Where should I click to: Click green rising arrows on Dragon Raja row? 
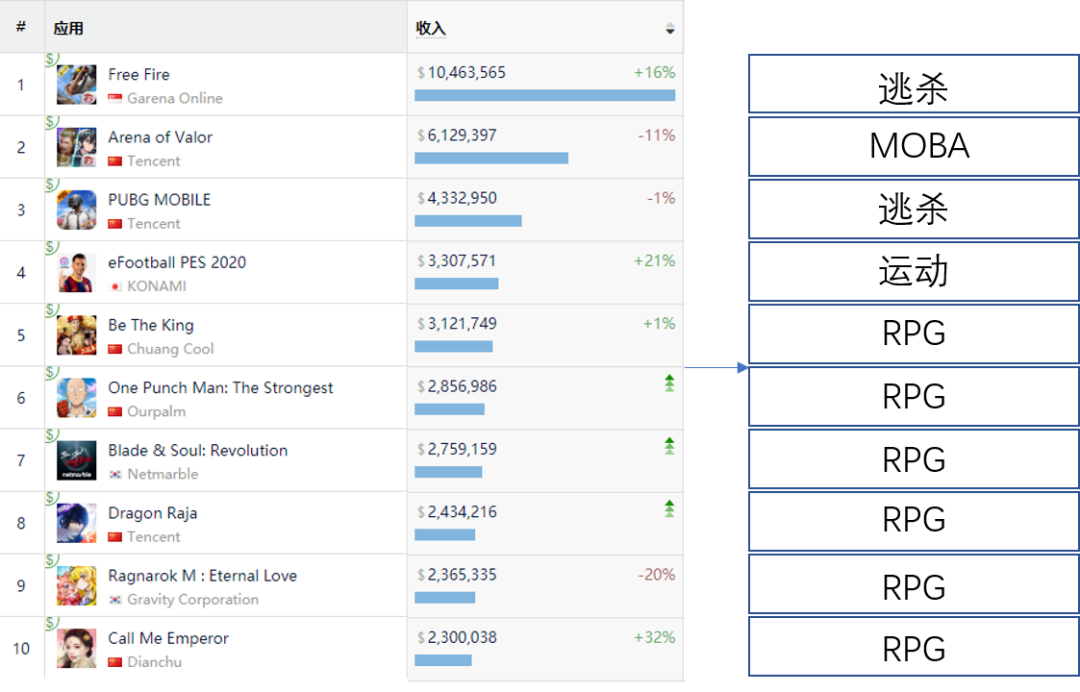669,509
